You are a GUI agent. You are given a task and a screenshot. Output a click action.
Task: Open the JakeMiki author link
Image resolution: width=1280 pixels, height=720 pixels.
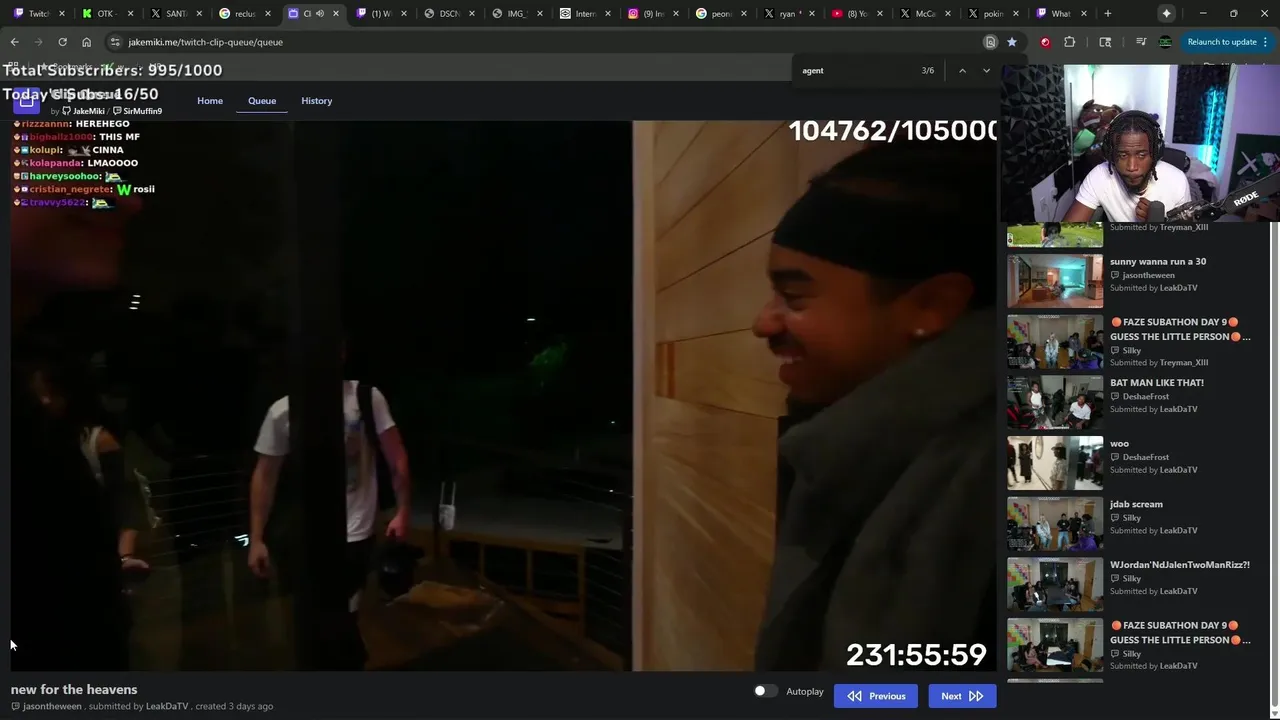pyautogui.click(x=83, y=111)
